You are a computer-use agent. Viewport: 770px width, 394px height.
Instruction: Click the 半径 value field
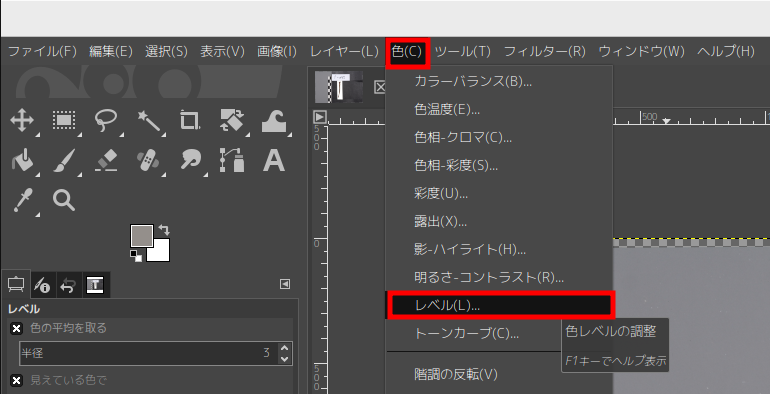[x=147, y=353]
